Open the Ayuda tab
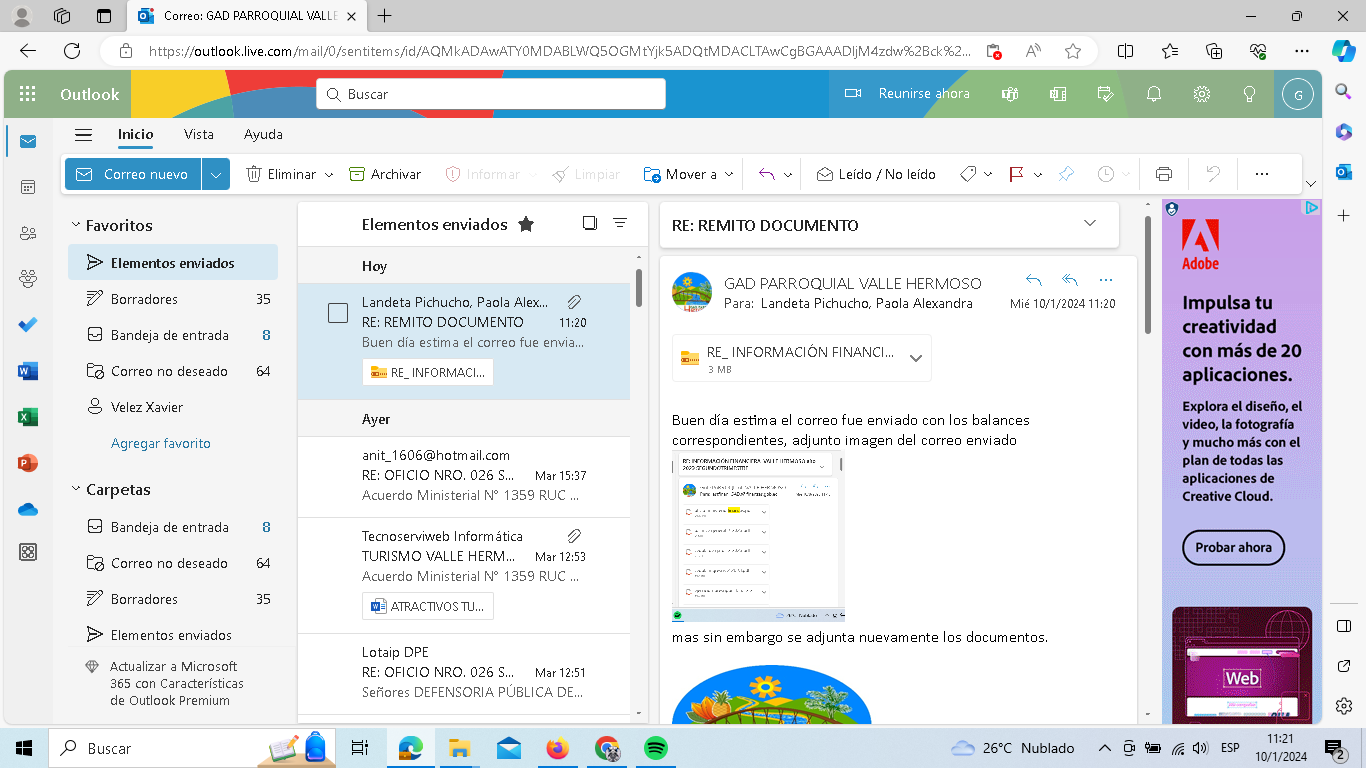The image size is (1366, 768). (x=263, y=134)
